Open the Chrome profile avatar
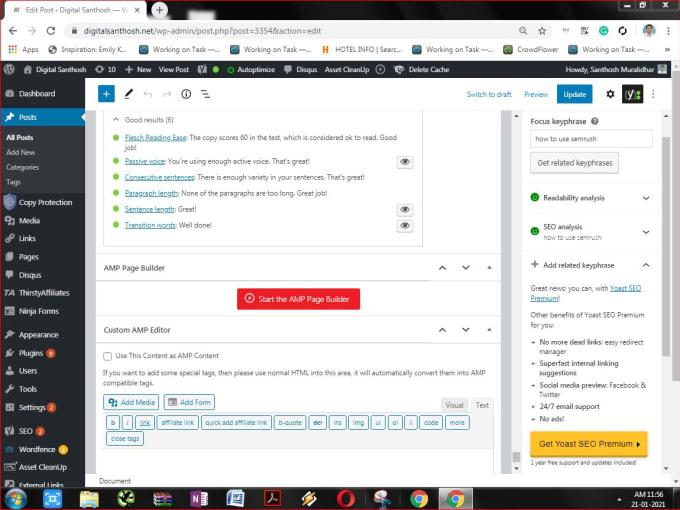The image size is (680, 510). point(649,31)
